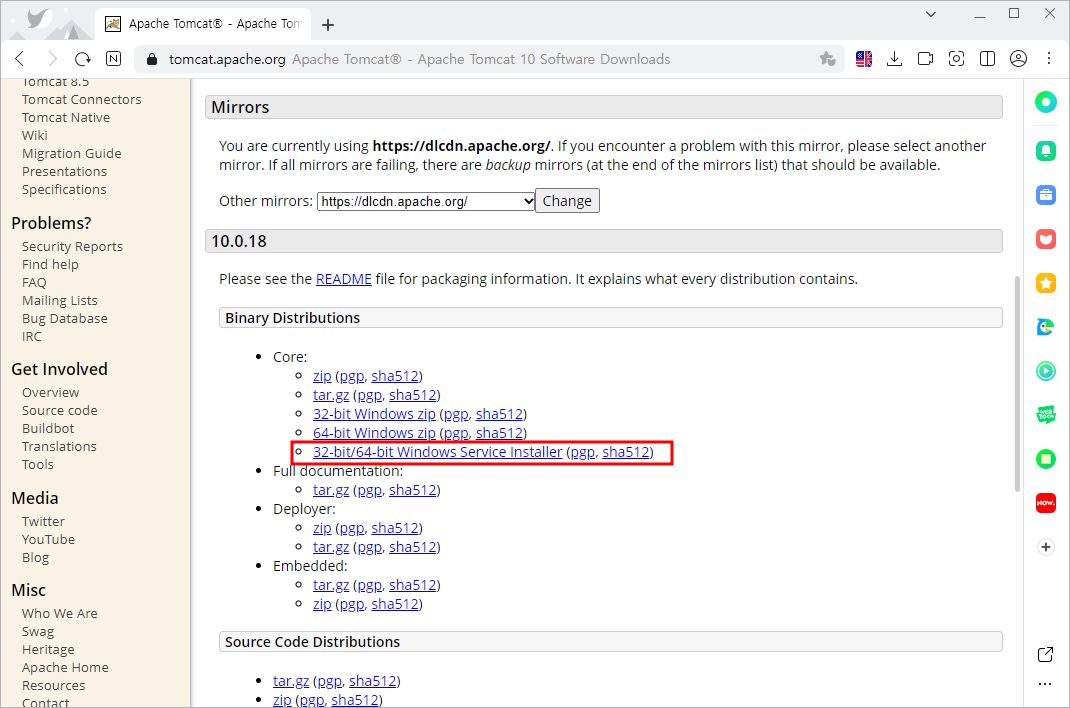Viewport: 1070px width, 708px height.
Task: Open the external popup window icon
Action: point(1045,655)
